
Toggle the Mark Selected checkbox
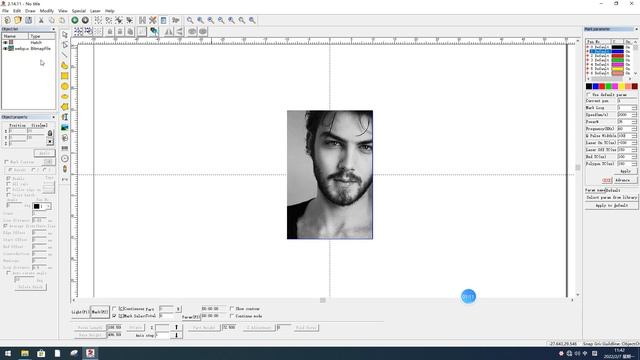coord(114,316)
